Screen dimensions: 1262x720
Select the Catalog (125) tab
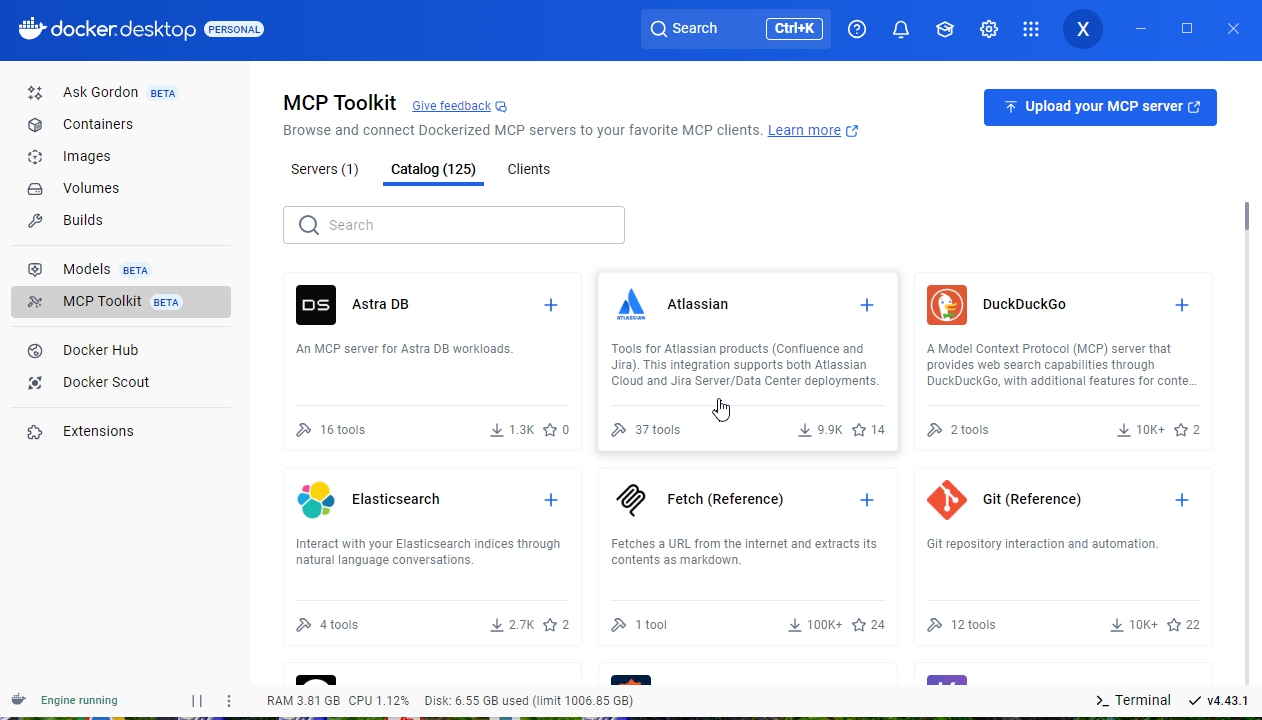[x=433, y=169]
